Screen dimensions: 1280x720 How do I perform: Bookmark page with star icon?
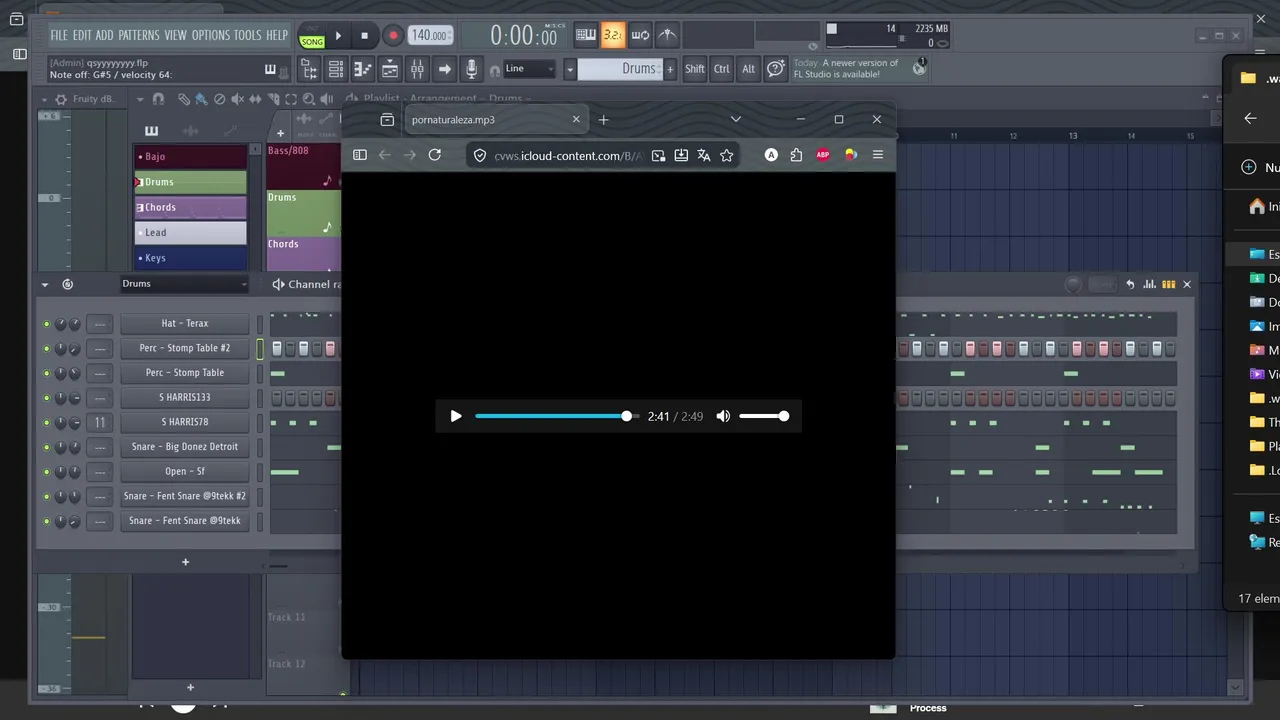pos(727,155)
